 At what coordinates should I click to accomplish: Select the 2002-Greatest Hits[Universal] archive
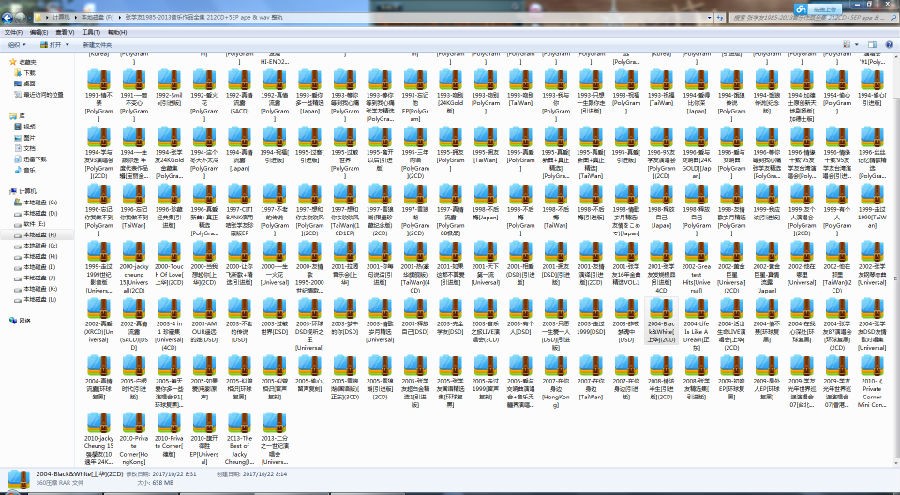(x=696, y=267)
